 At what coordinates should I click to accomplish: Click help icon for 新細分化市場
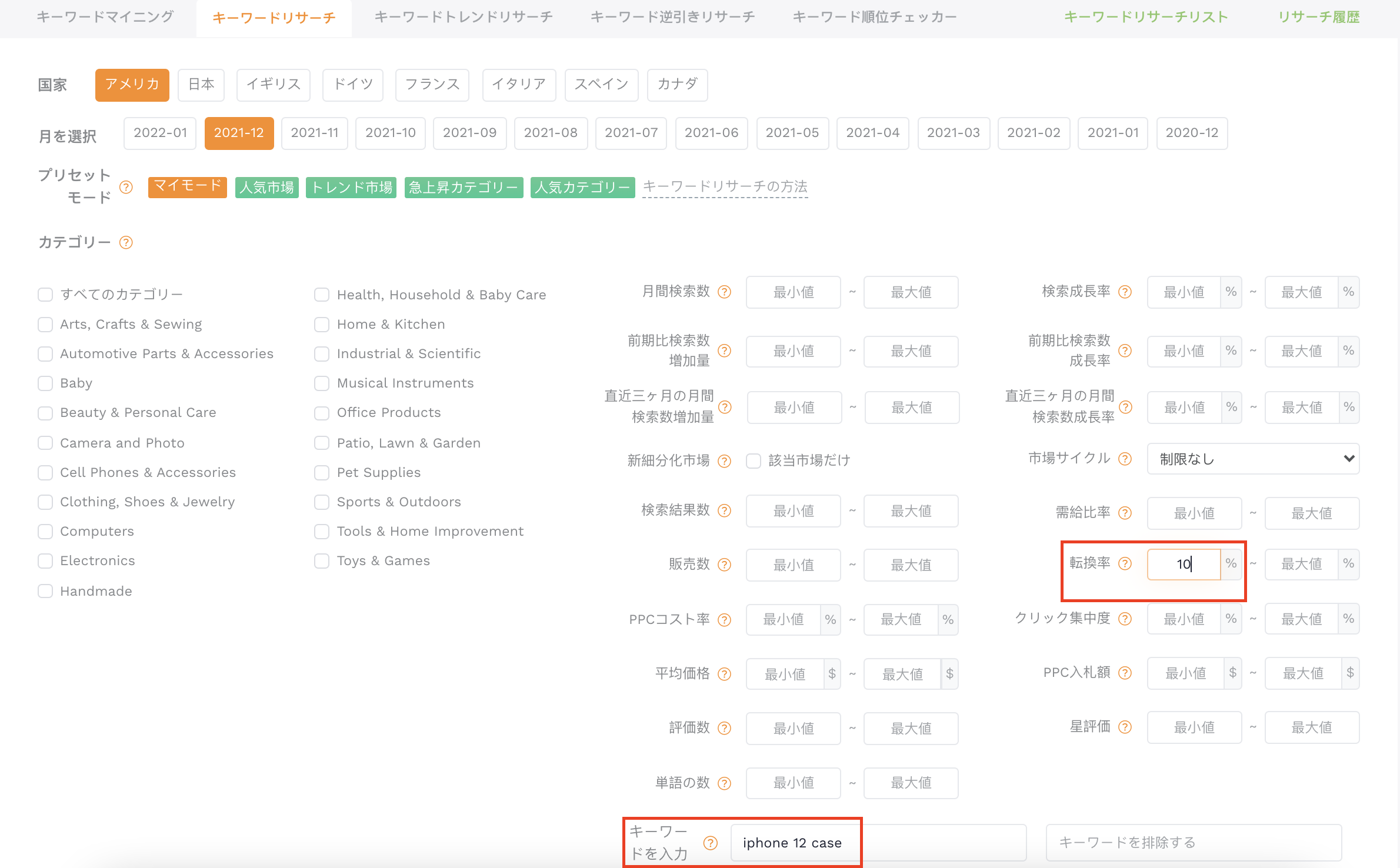click(725, 460)
